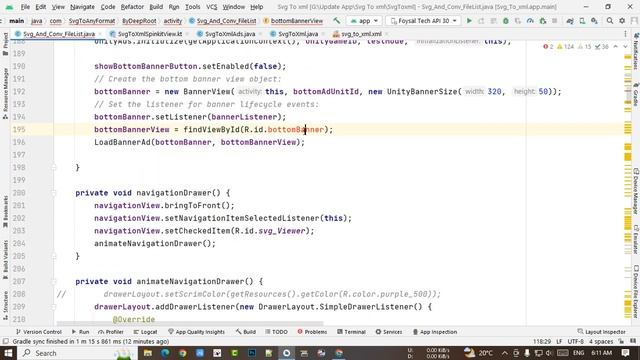640x360 pixels.
Task: Open Terminal tool window
Action: [x=351, y=332]
